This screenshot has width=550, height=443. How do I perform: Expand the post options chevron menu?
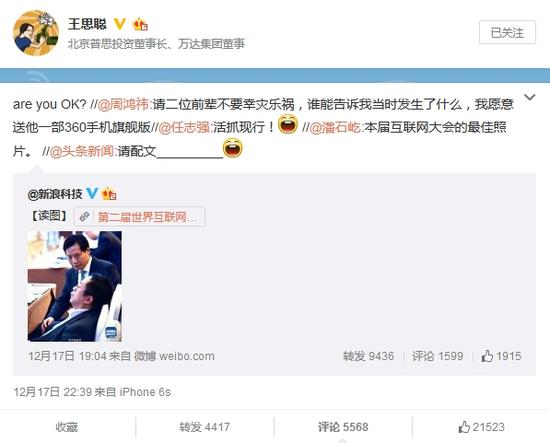[x=530, y=97]
